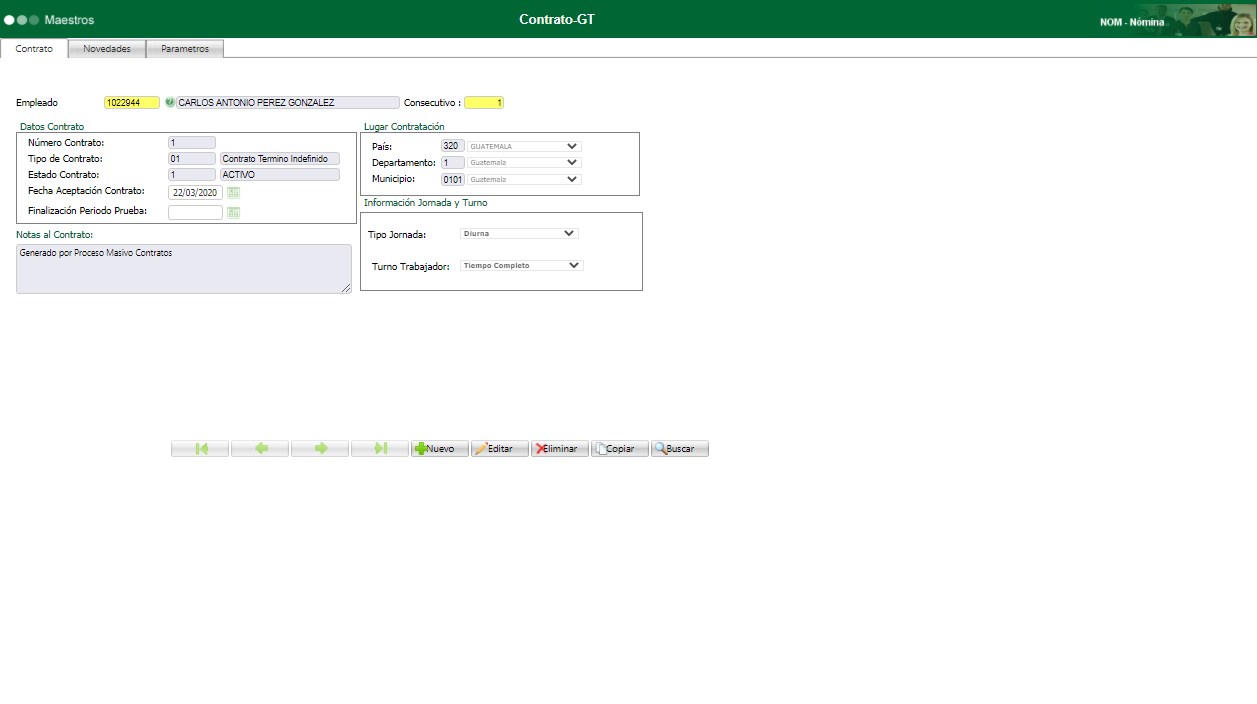This screenshot has width=1257, height=704.
Task: Switch to the Contrato tab
Action: click(34, 49)
